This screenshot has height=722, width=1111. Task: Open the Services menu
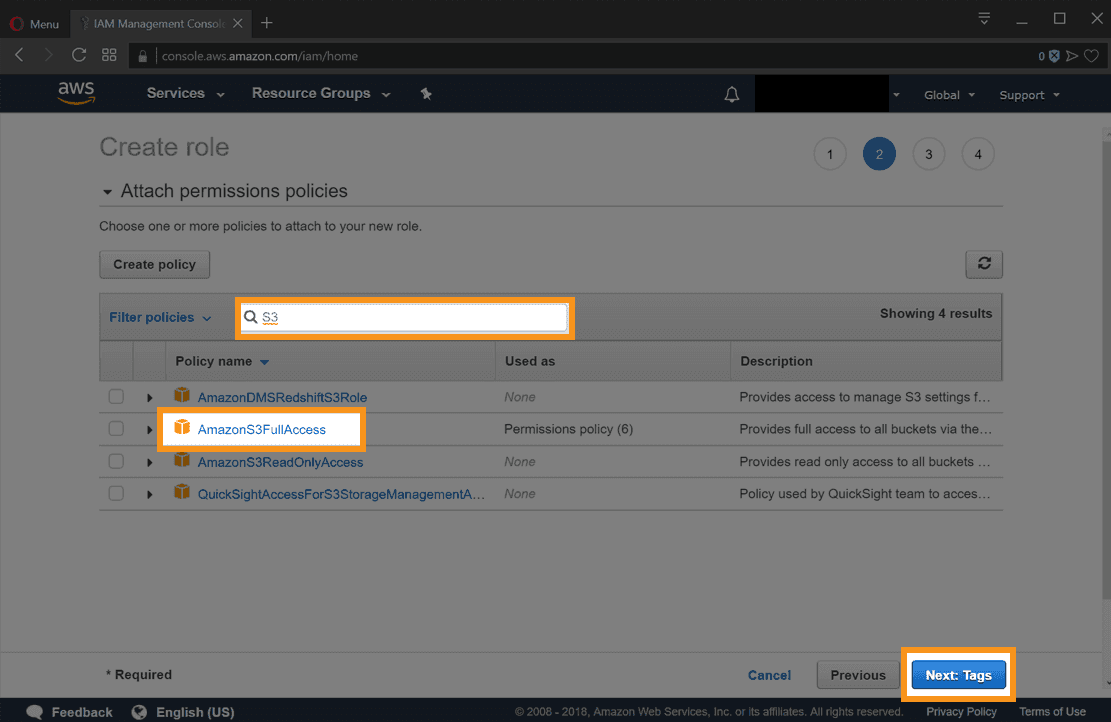[x=185, y=93]
